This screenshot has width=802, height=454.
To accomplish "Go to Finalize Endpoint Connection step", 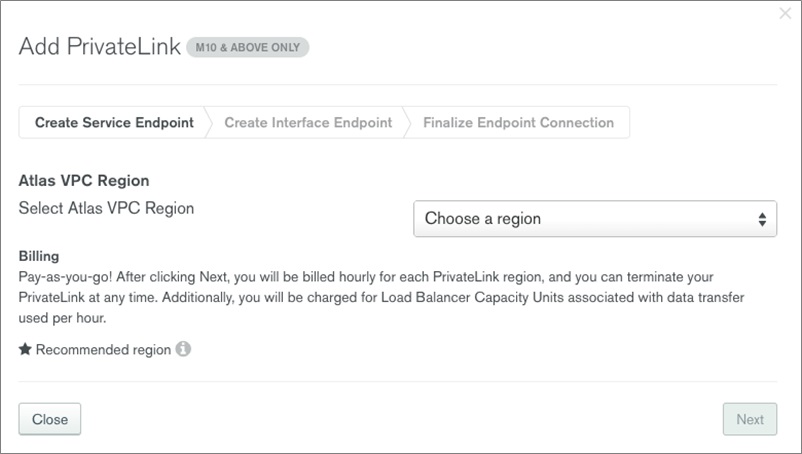I will tap(518, 123).
